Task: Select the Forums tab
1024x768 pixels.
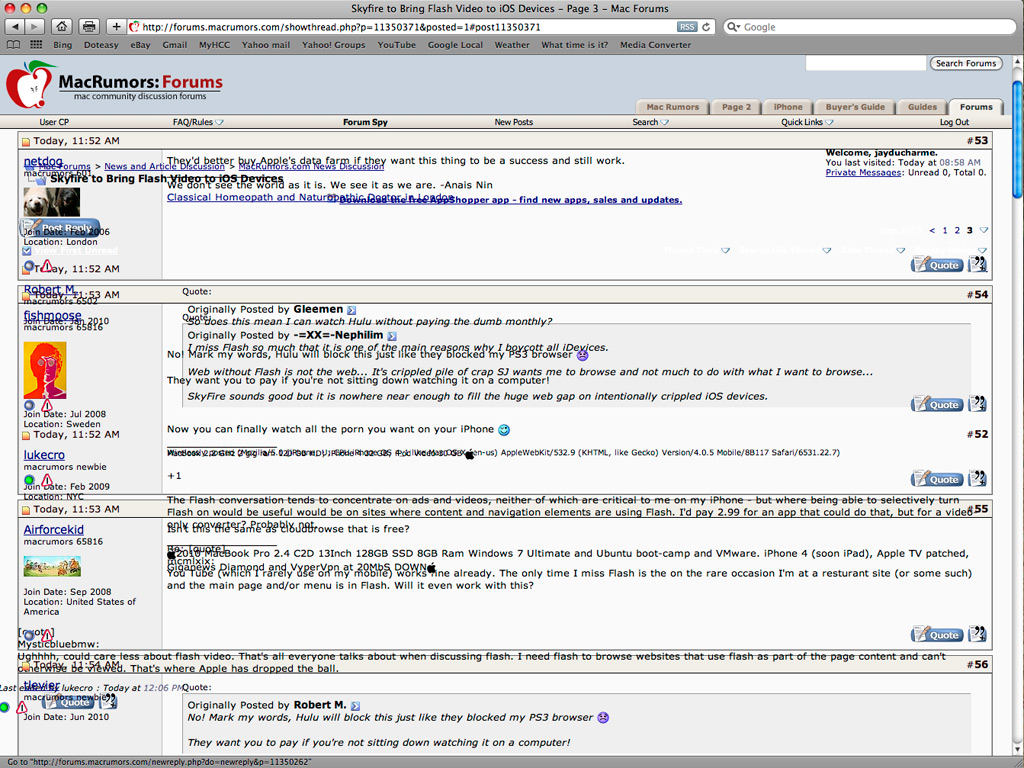Action: click(976, 107)
